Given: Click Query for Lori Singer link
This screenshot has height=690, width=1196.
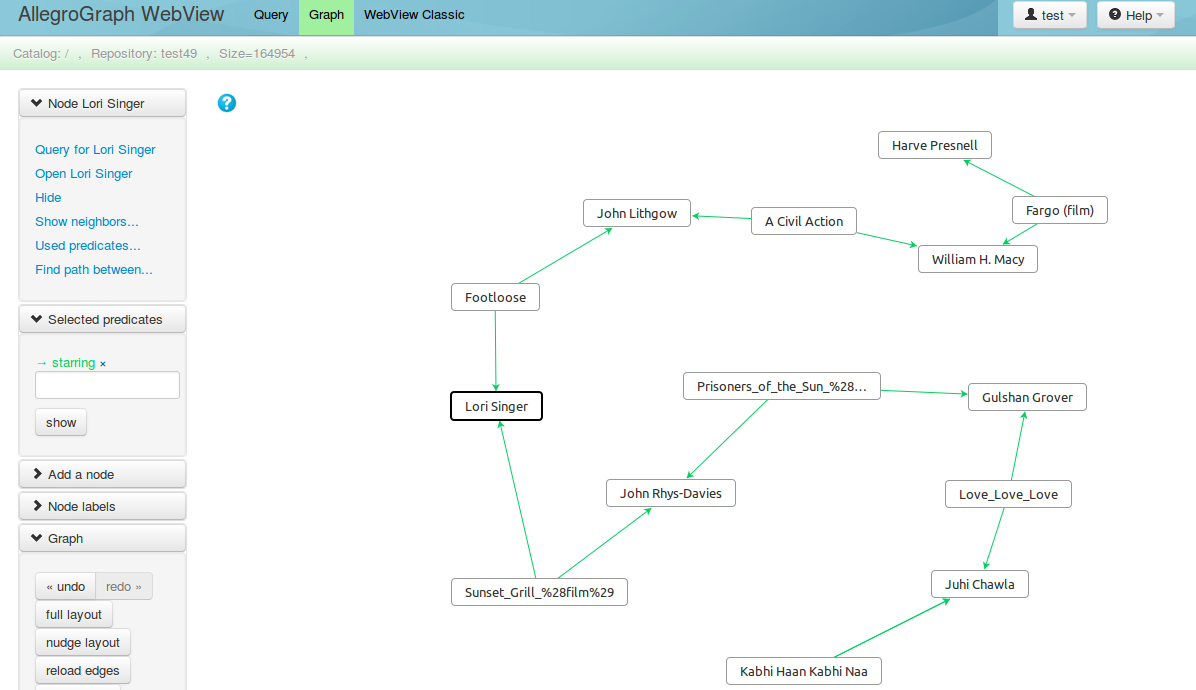Looking at the screenshot, I should tap(95, 150).
